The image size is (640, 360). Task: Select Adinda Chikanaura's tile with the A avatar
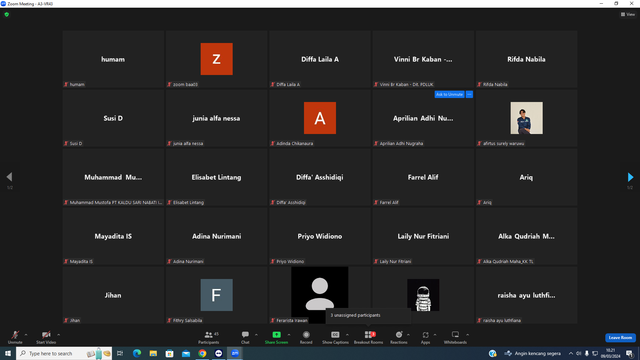click(320, 118)
